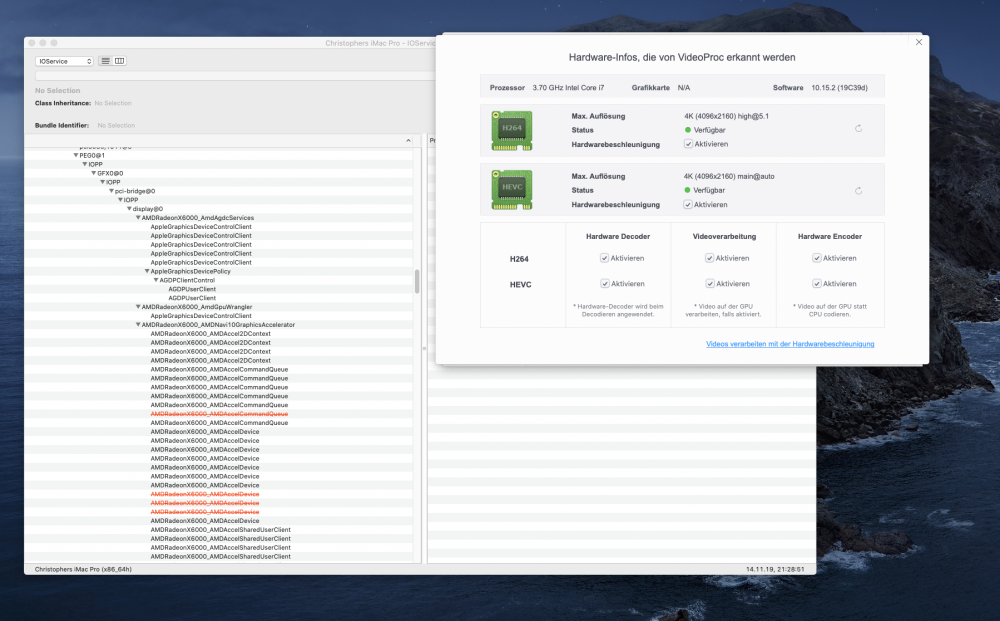Collapse AMDRadeonX6000_AmdAgdcServices node
The height and width of the screenshot is (621, 1000).
(138, 218)
